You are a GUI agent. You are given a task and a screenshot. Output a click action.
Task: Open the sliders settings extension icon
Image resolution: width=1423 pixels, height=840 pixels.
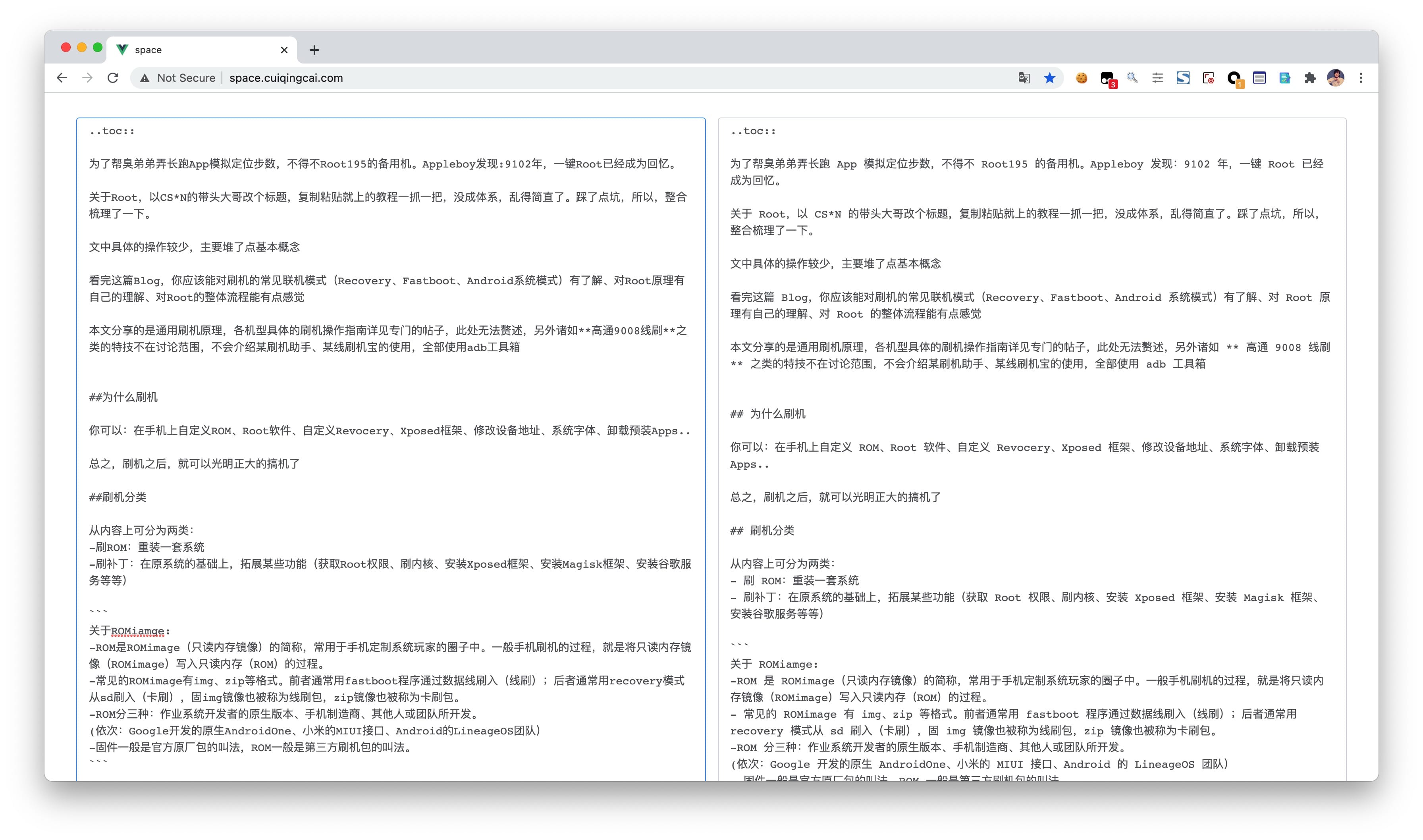1157,78
